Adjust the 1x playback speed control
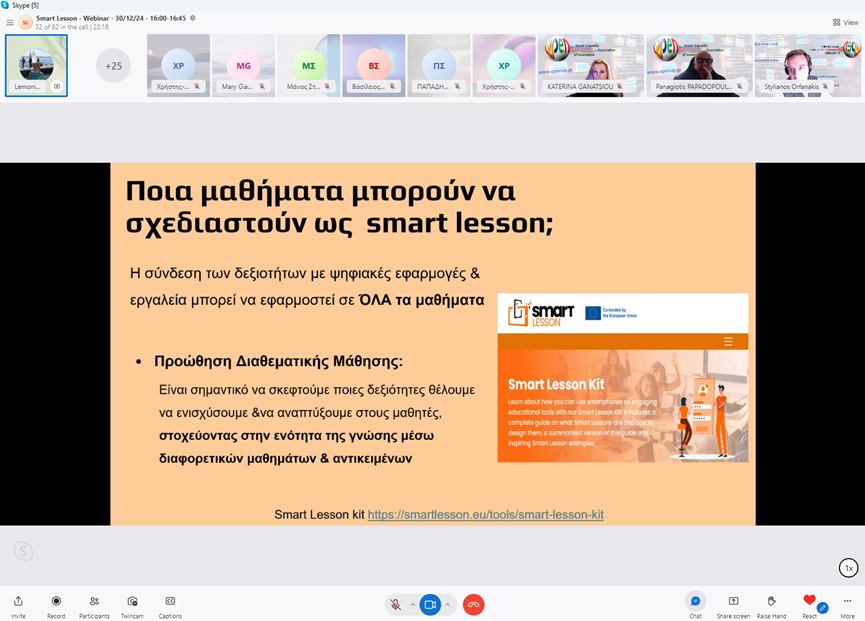 pyautogui.click(x=845, y=567)
